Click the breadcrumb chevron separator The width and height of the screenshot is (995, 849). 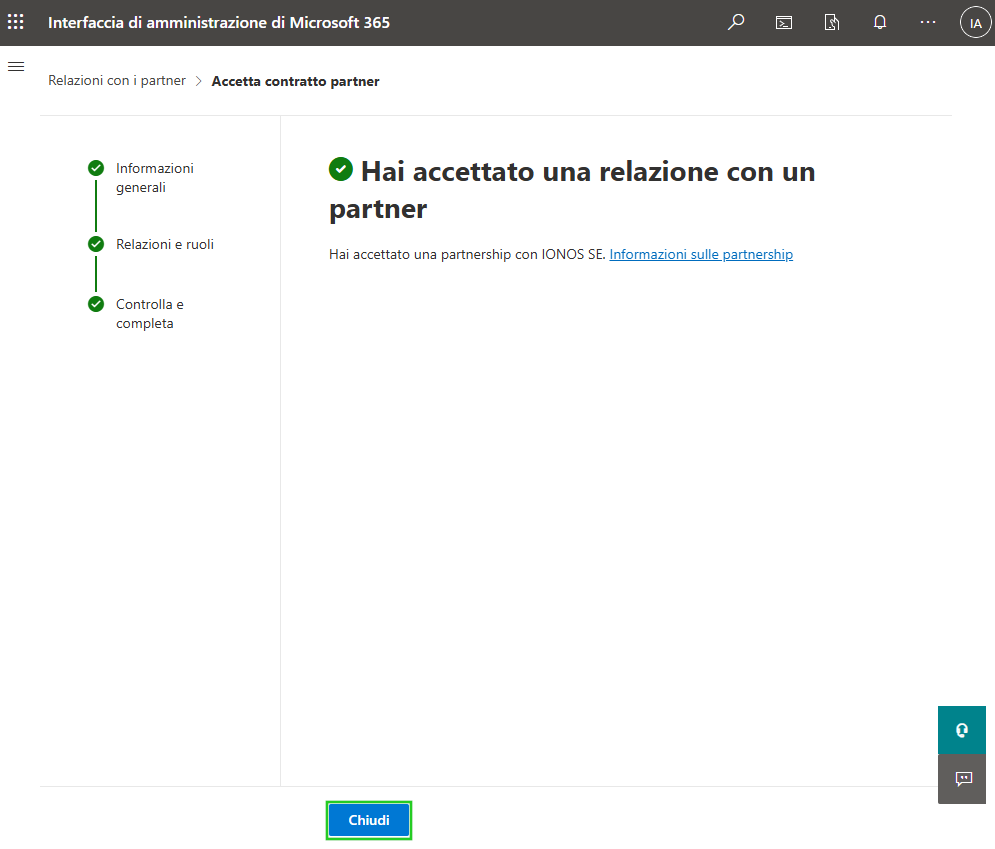[199, 81]
